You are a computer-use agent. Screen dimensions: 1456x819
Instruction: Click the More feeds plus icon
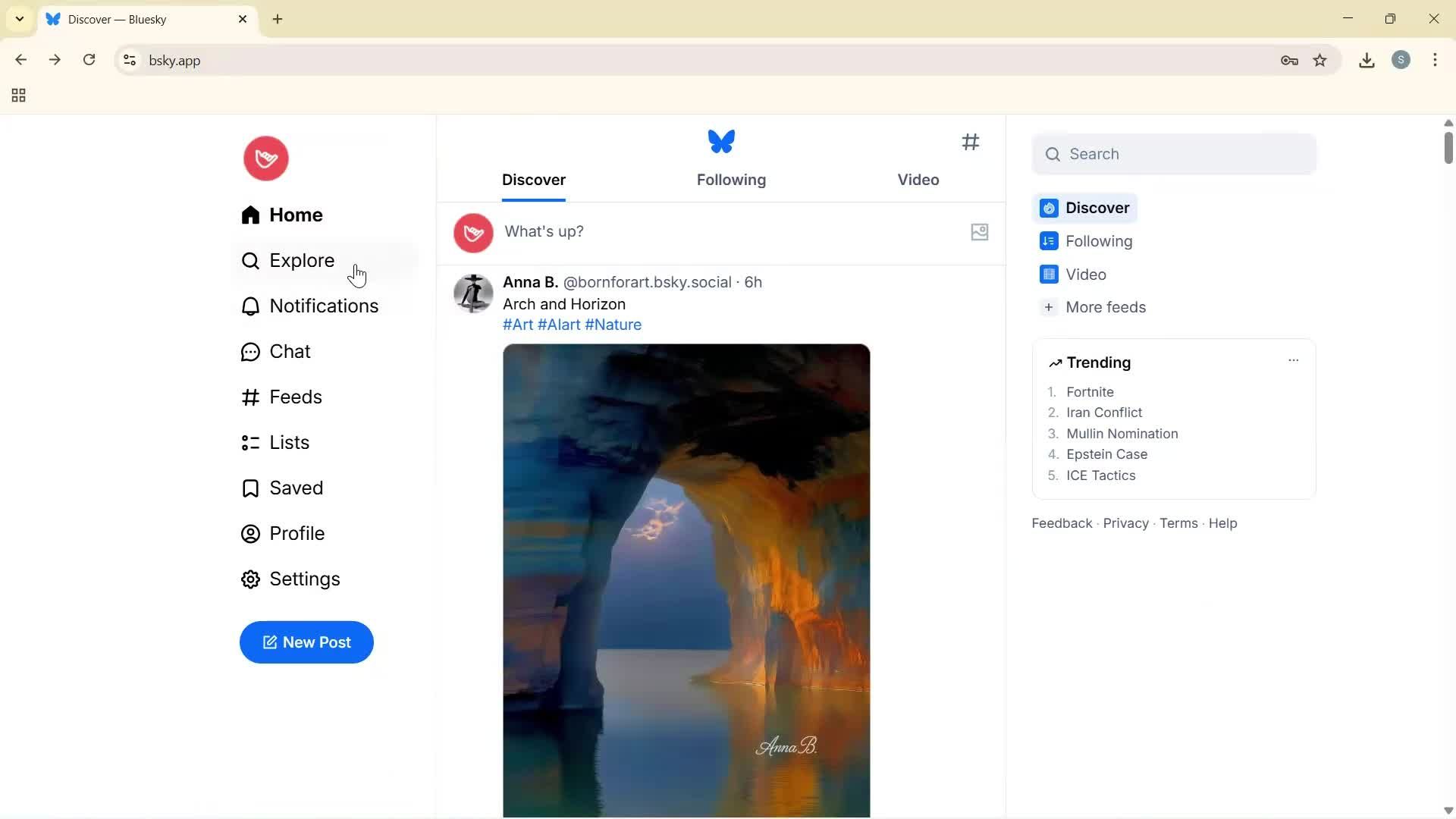[1049, 307]
